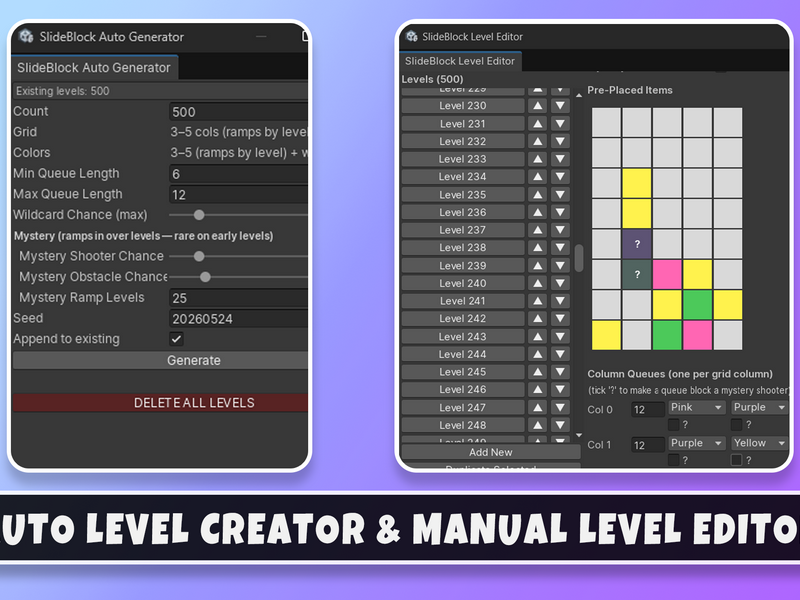This screenshot has width=800, height=600.
Task: Open the Col 1 Yellow color dropdown
Action: (x=759, y=443)
